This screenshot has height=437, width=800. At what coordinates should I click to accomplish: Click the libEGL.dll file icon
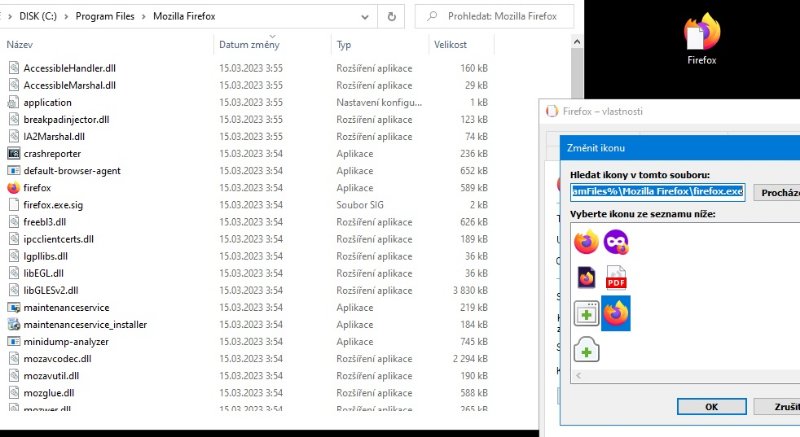[x=14, y=273]
